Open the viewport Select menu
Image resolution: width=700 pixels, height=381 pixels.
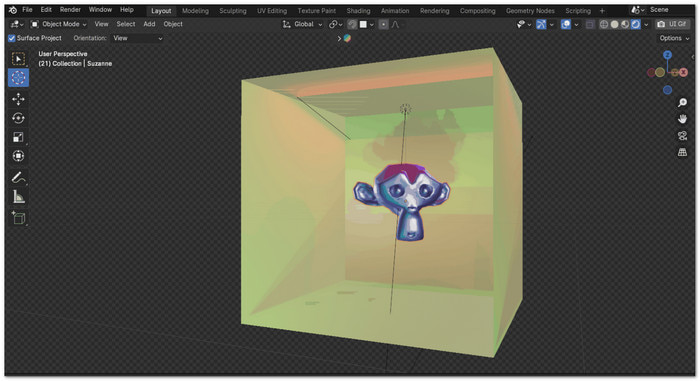126,24
